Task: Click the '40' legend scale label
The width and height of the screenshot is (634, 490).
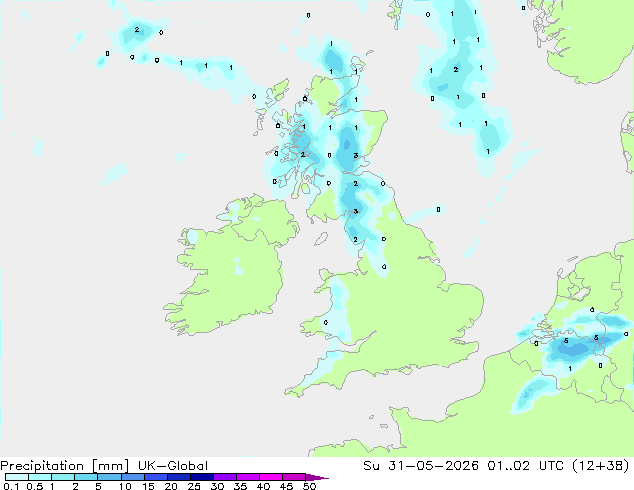Action: [263, 486]
